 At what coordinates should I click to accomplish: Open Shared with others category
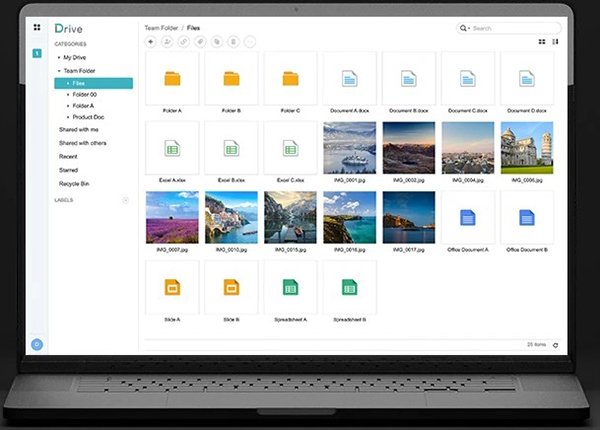pos(83,143)
